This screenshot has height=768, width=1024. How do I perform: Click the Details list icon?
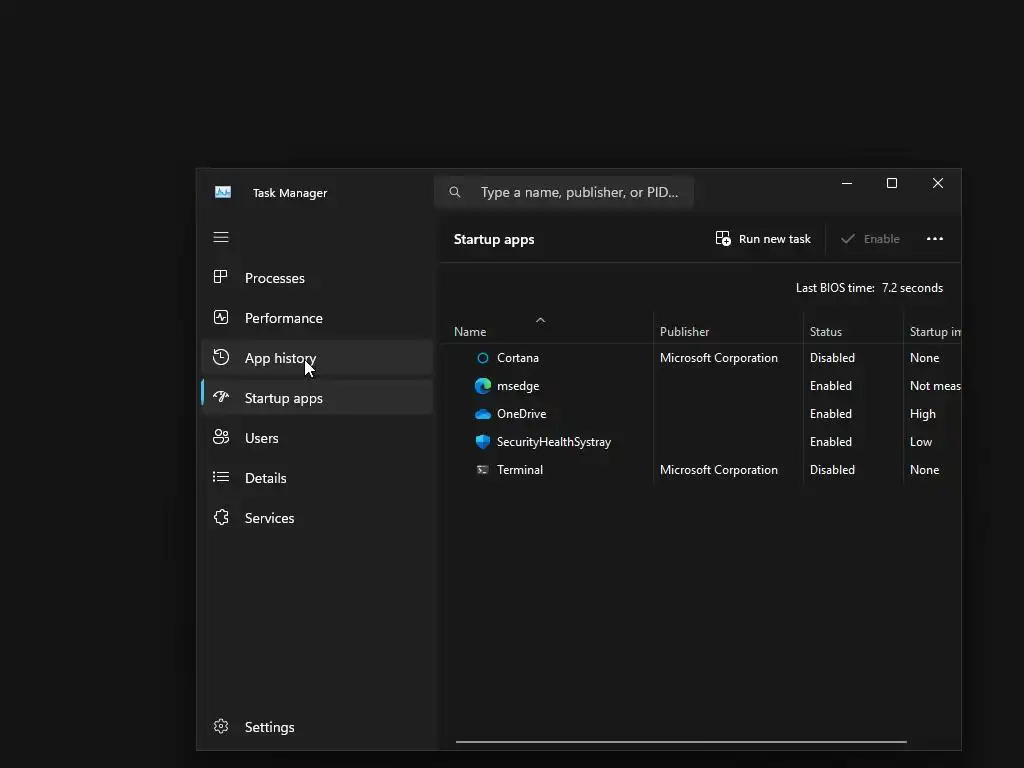tap(221, 478)
